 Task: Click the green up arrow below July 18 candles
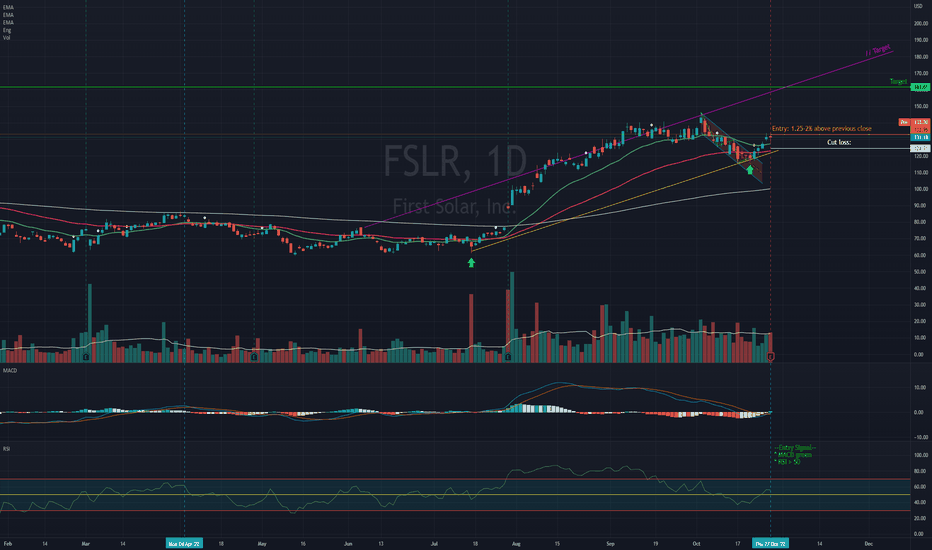click(471, 262)
